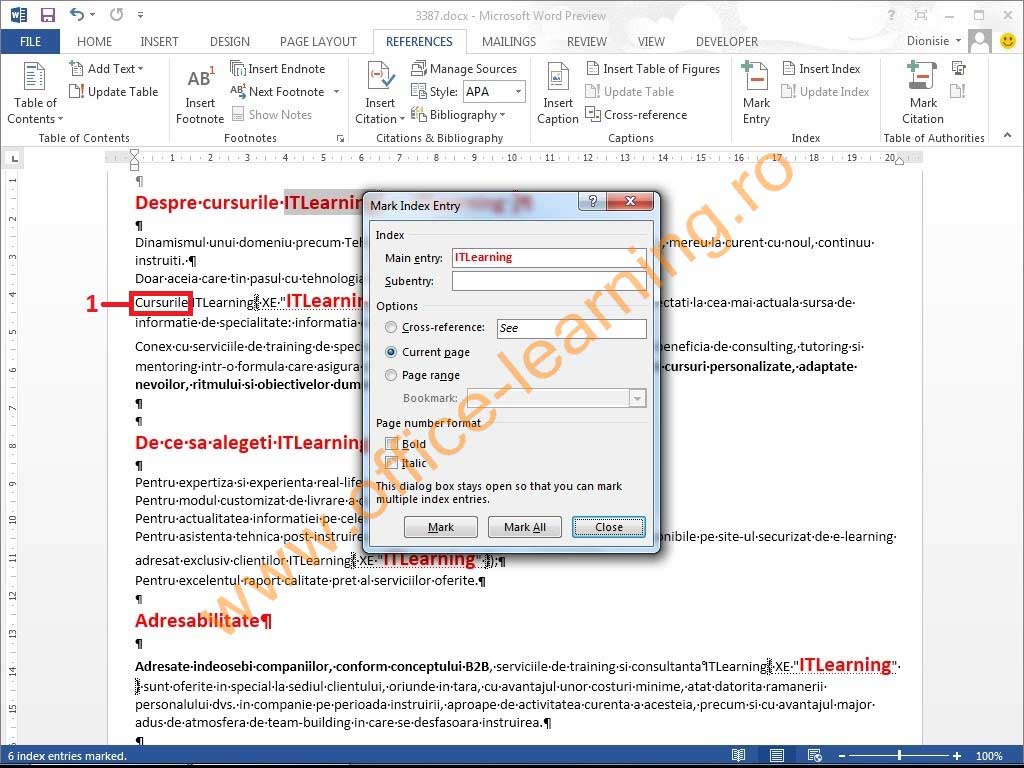This screenshot has width=1024, height=768.
Task: Click Insert Table of Authorities icon
Action: coord(959,68)
